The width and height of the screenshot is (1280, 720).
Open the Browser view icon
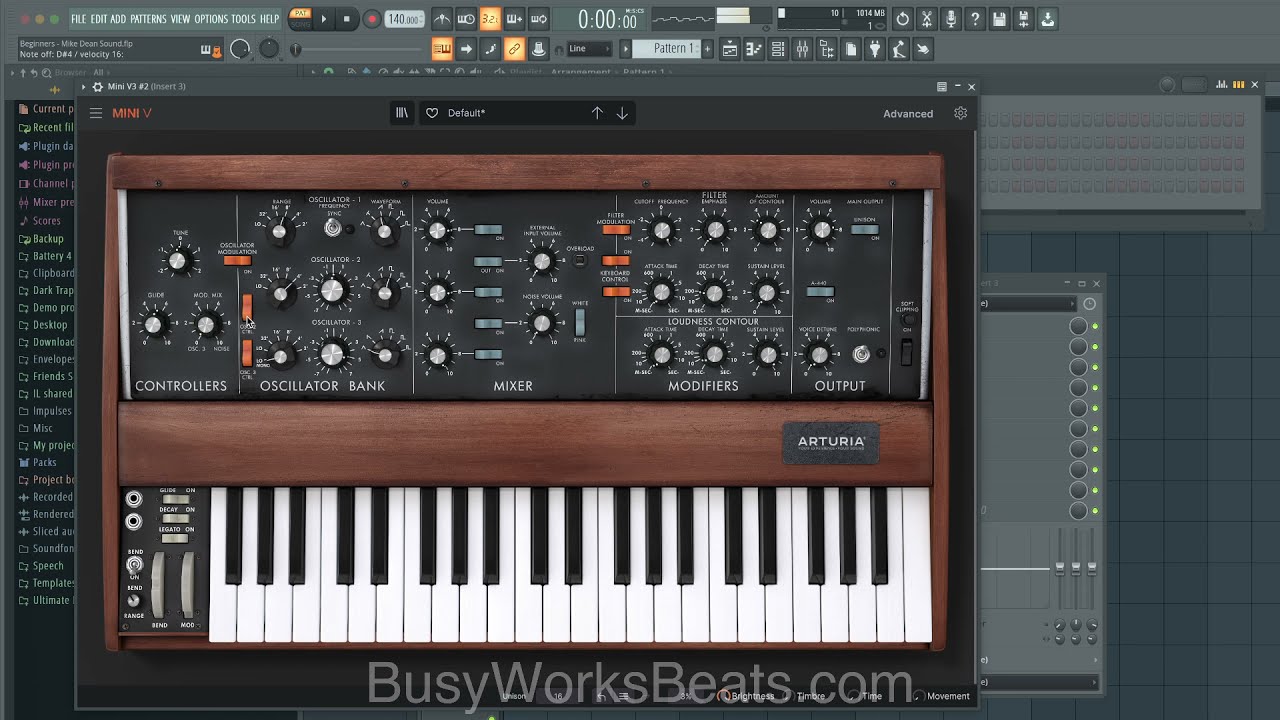tap(826, 49)
